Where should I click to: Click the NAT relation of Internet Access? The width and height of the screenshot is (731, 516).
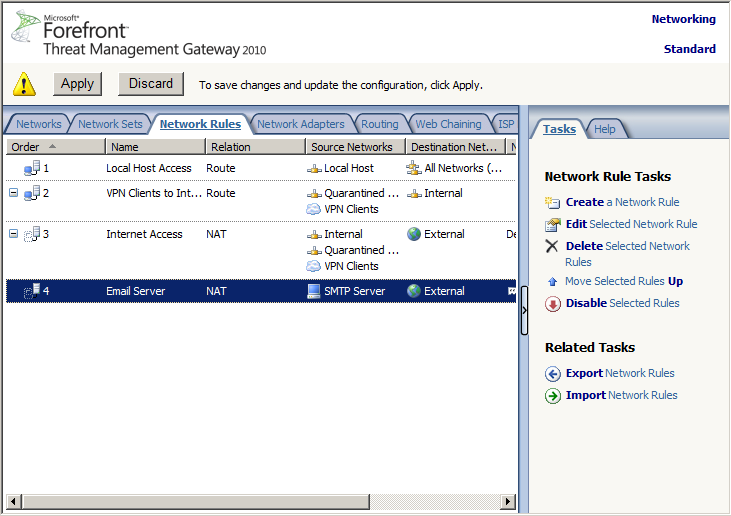[x=216, y=234]
